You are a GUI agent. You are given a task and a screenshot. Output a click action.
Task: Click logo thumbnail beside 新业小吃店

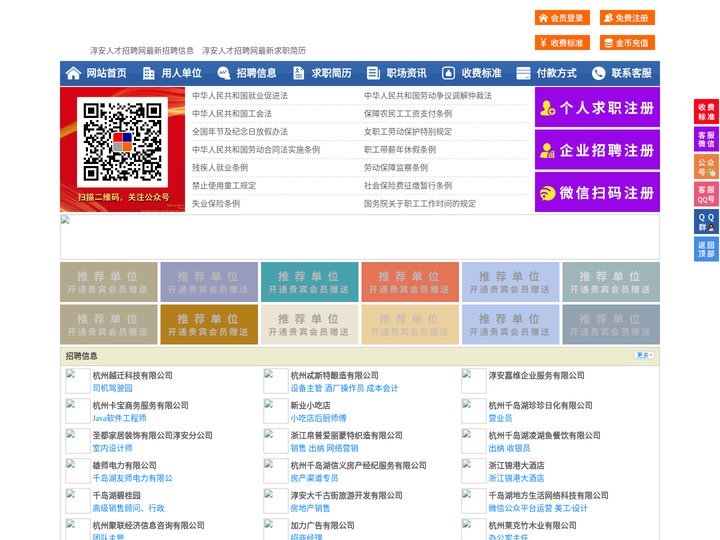click(x=276, y=411)
